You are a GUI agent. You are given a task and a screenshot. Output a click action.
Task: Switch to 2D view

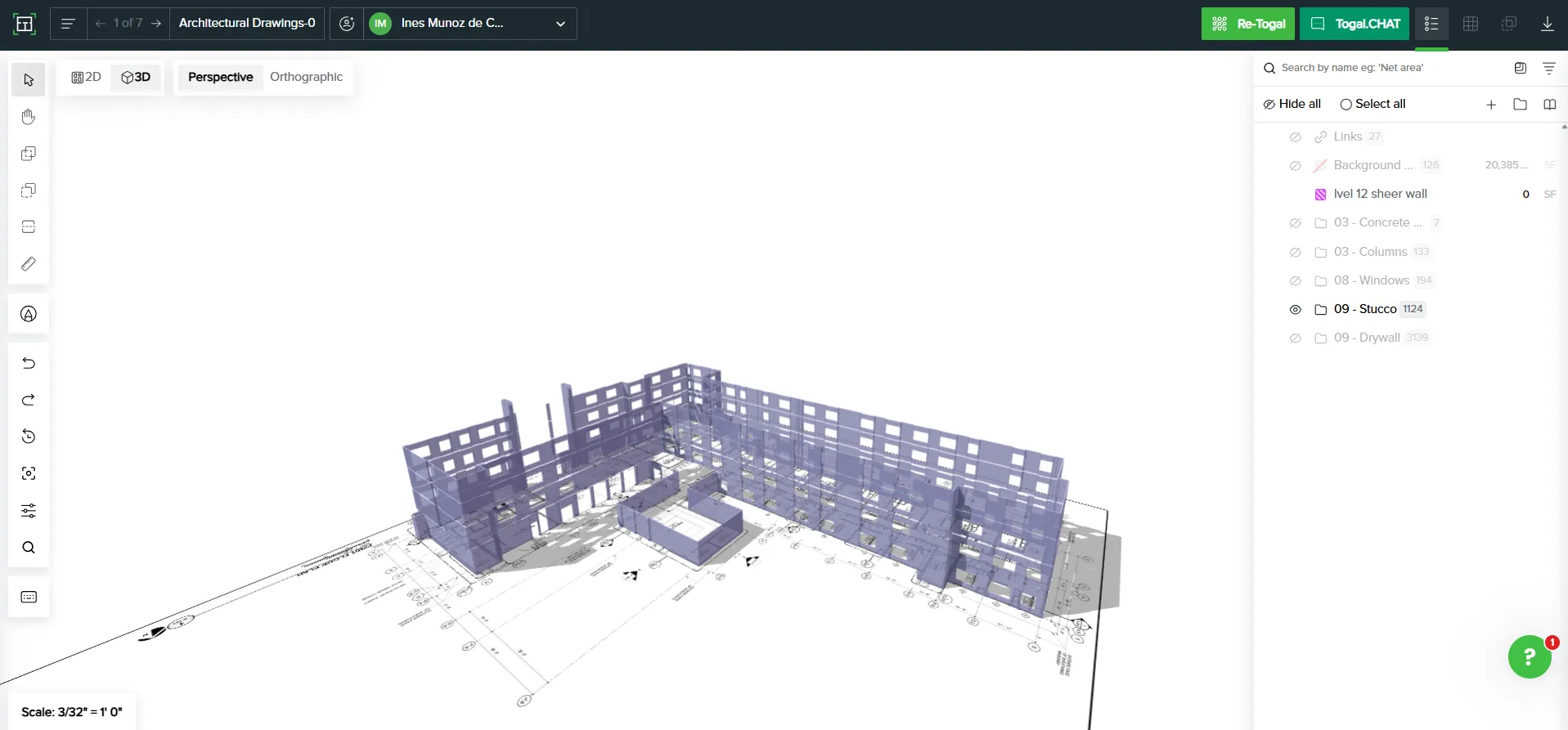pyautogui.click(x=86, y=77)
